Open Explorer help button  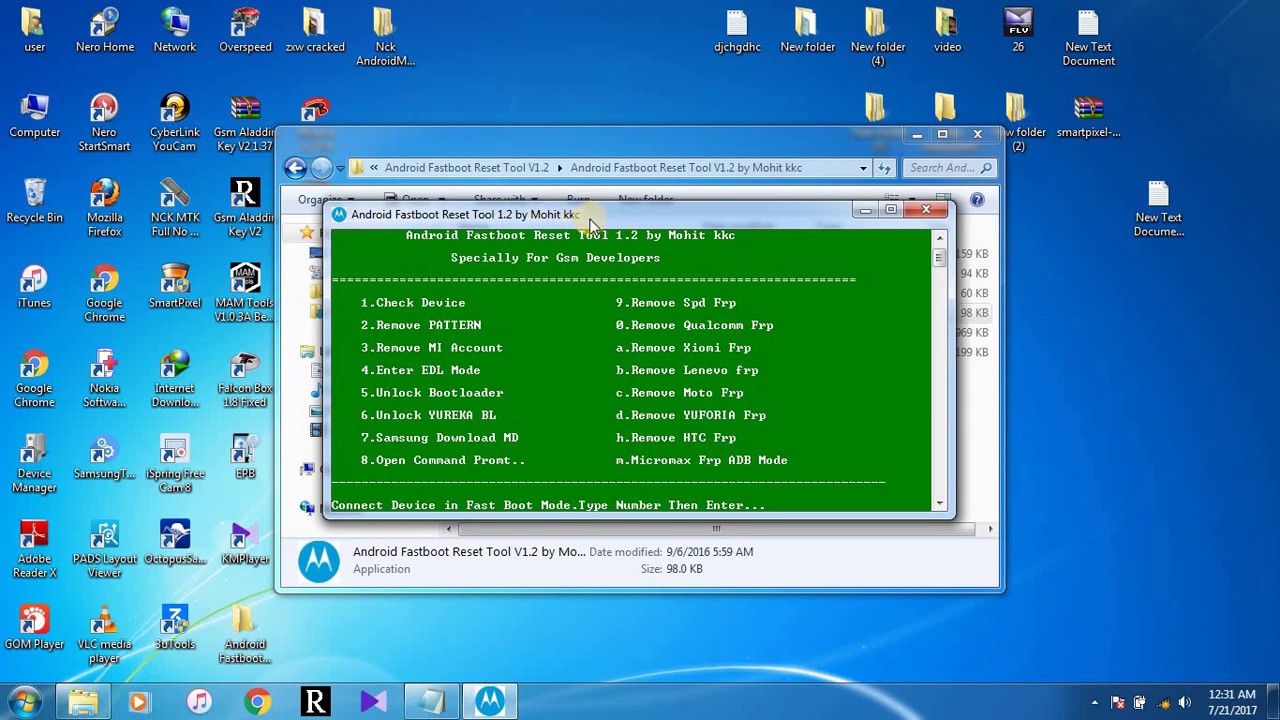977,199
